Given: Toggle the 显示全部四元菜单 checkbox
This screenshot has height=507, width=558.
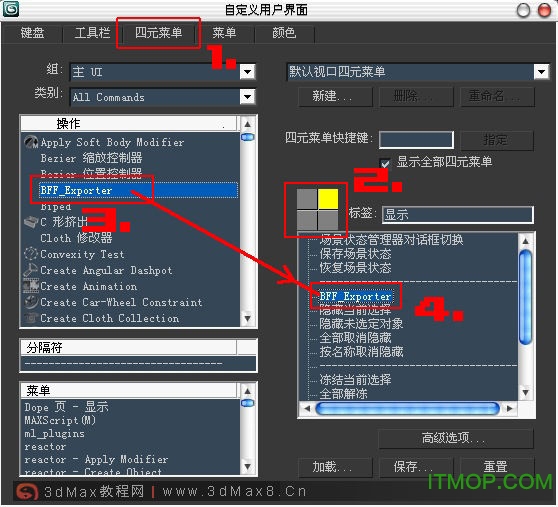Looking at the screenshot, I should pyautogui.click(x=385, y=163).
